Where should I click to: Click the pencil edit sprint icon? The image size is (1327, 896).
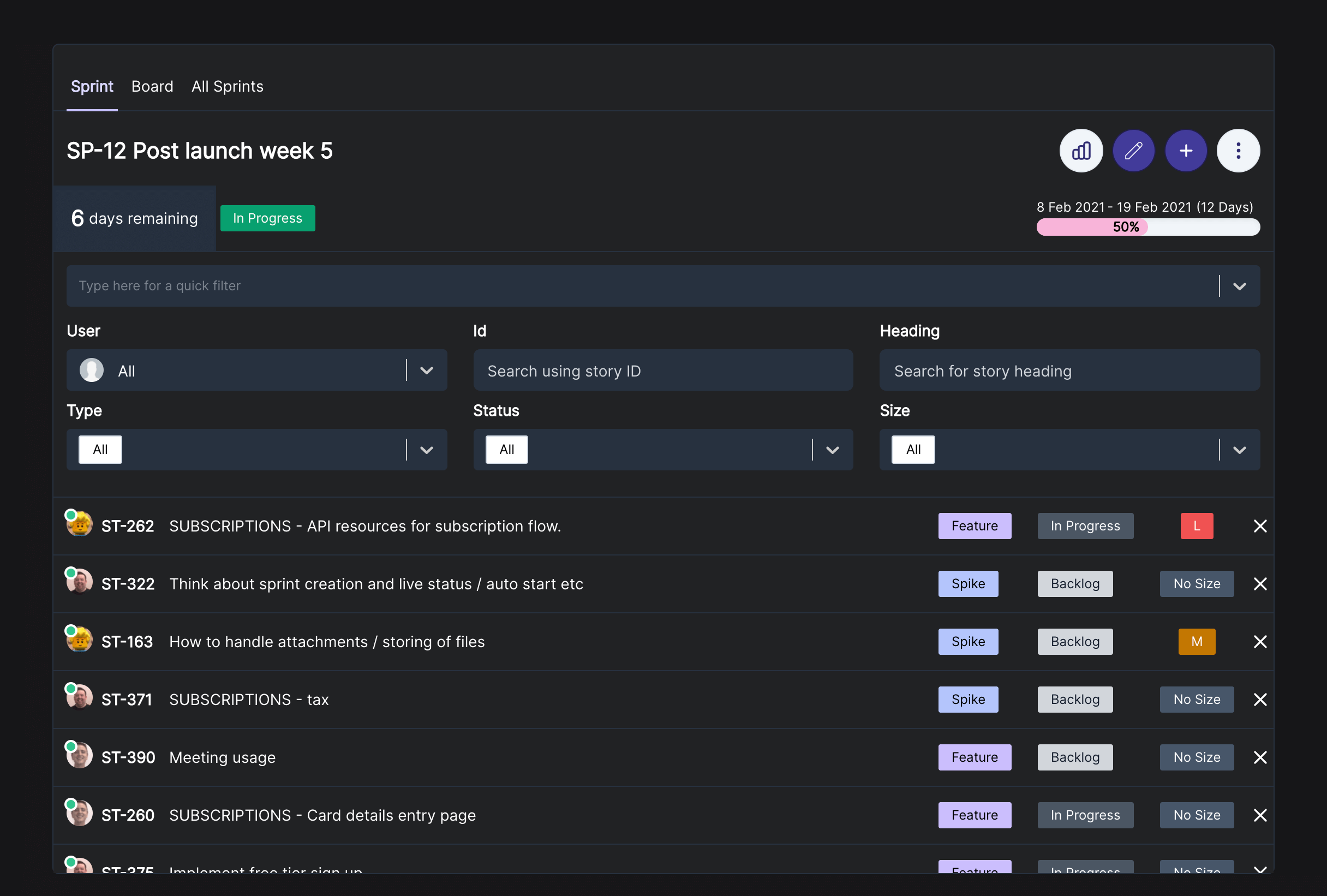[x=1133, y=151]
